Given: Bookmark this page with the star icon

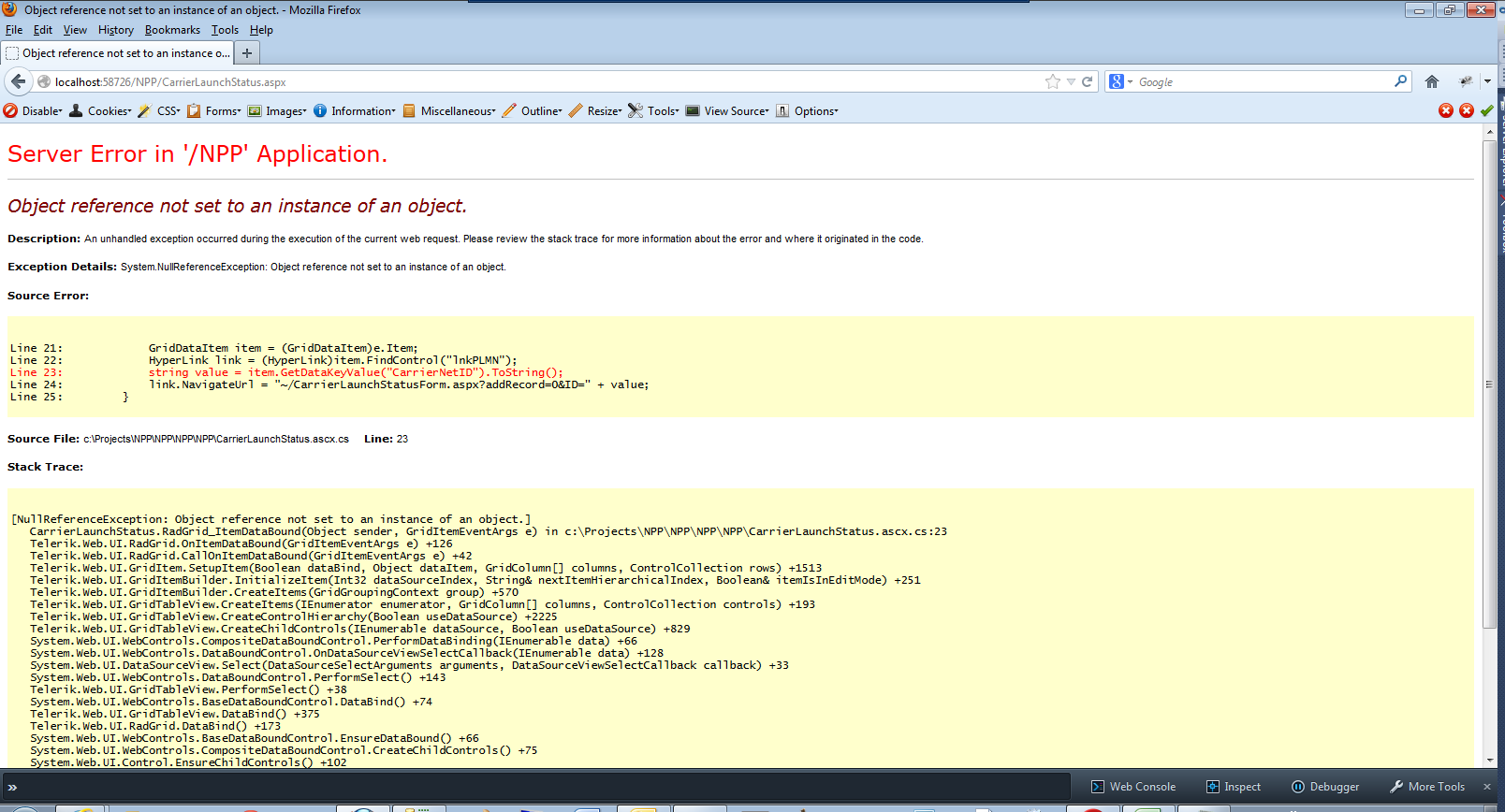Looking at the screenshot, I should tap(1053, 81).
